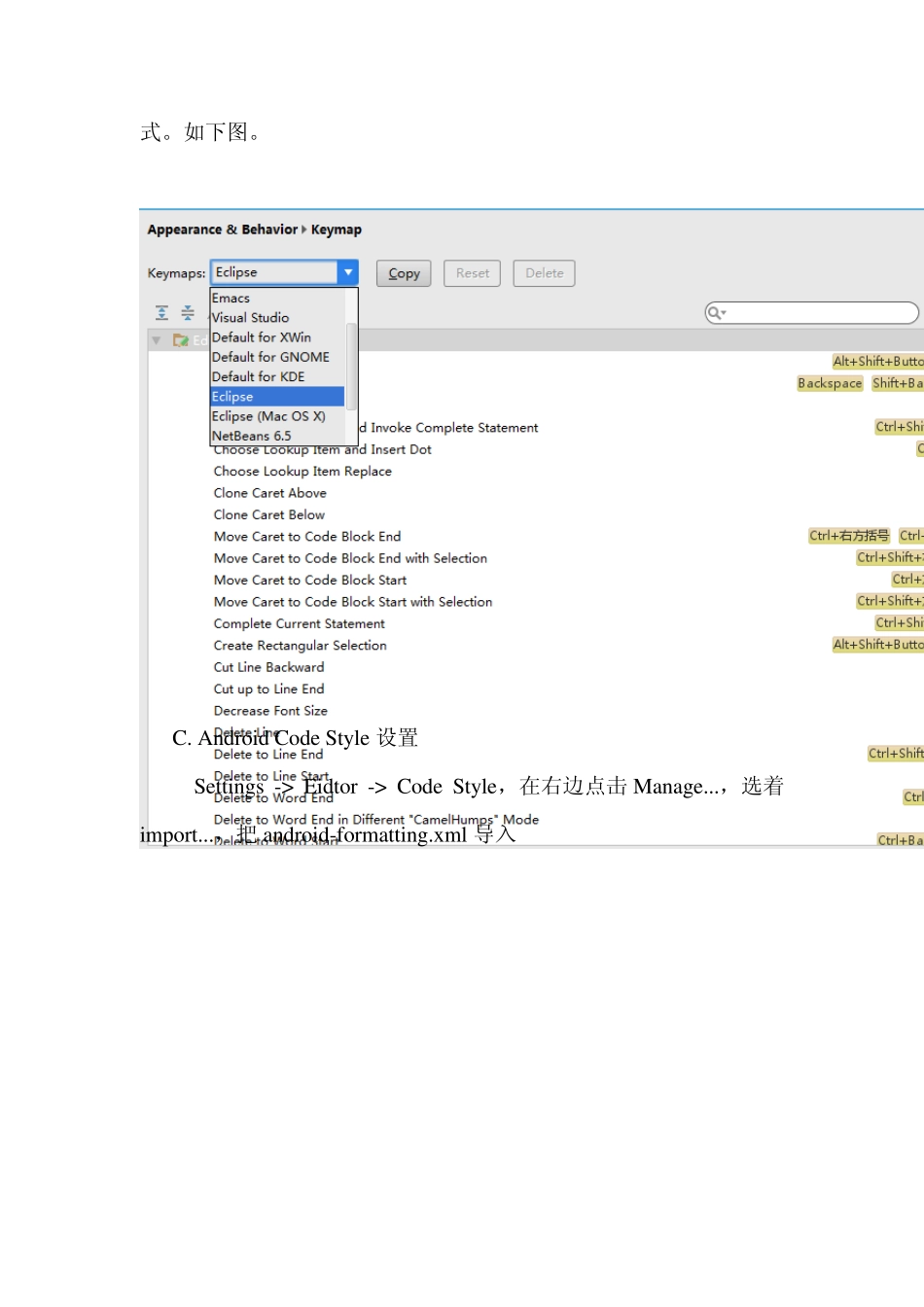Image resolution: width=924 pixels, height=1307 pixels.
Task: Select Move Caret to Code Block End
Action: point(307,537)
